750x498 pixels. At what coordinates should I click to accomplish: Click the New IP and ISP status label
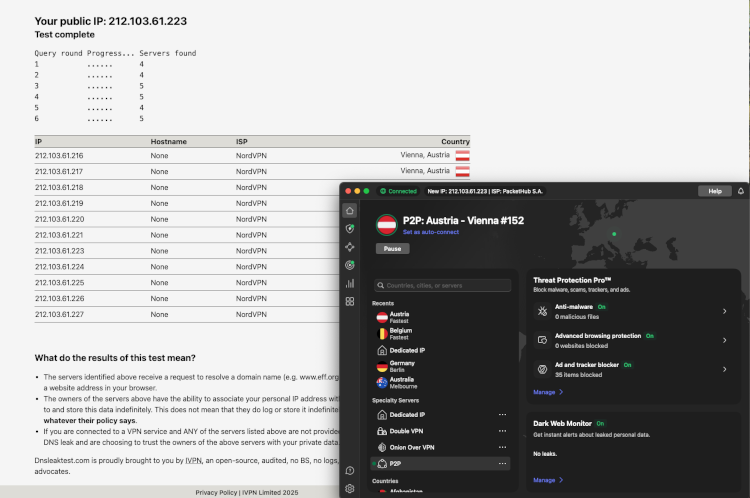(x=485, y=191)
